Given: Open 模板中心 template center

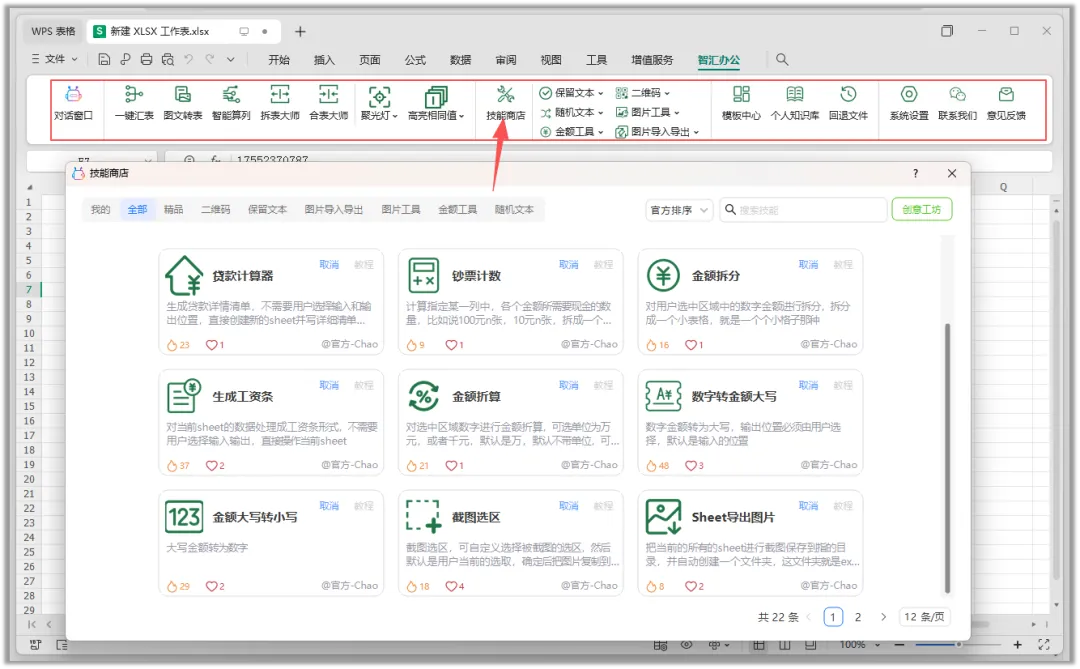Looking at the screenshot, I should point(741,103).
